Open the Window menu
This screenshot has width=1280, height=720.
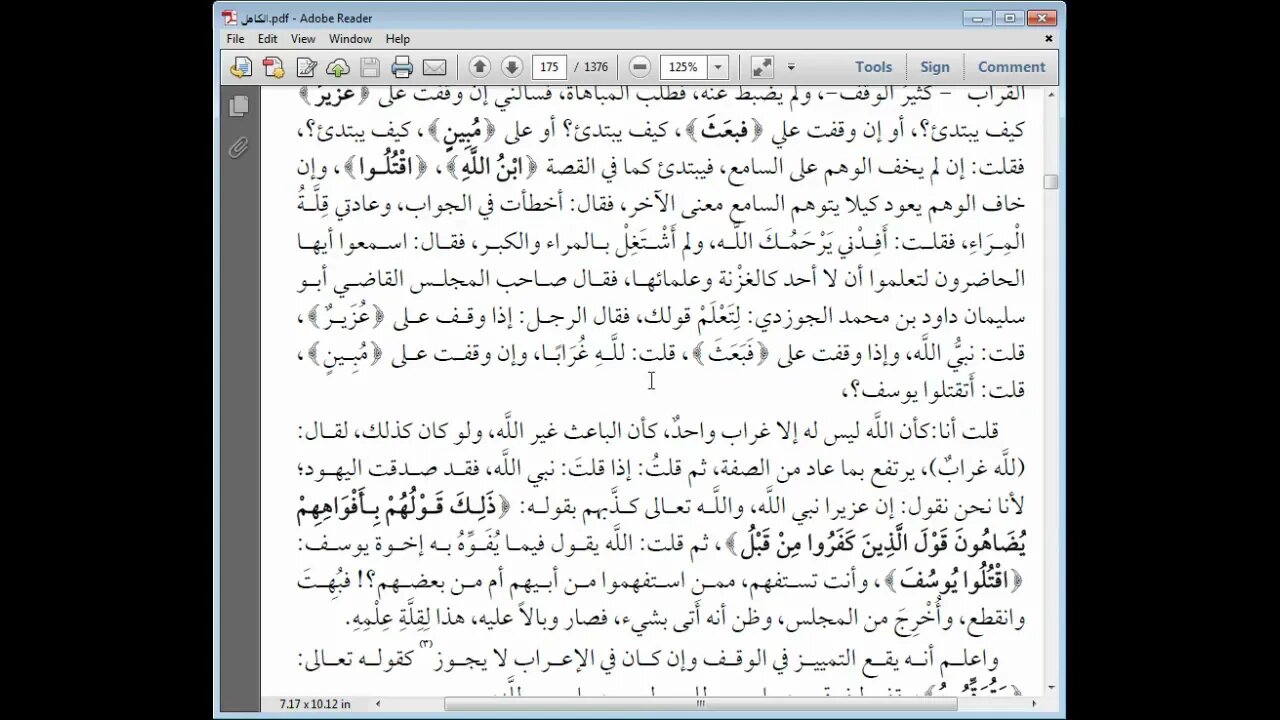[x=351, y=39]
